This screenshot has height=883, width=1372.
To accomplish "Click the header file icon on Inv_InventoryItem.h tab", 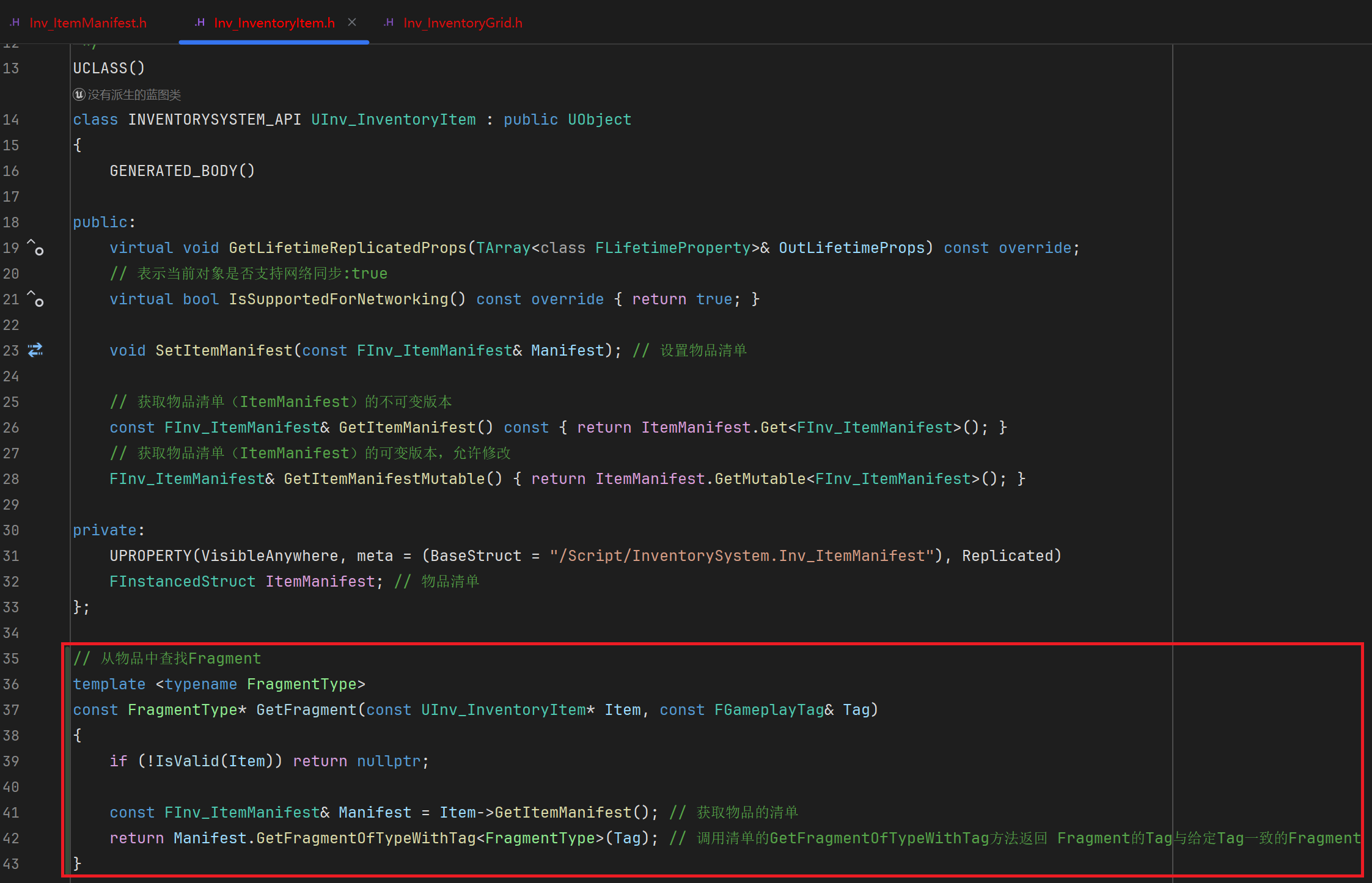I will click(199, 23).
